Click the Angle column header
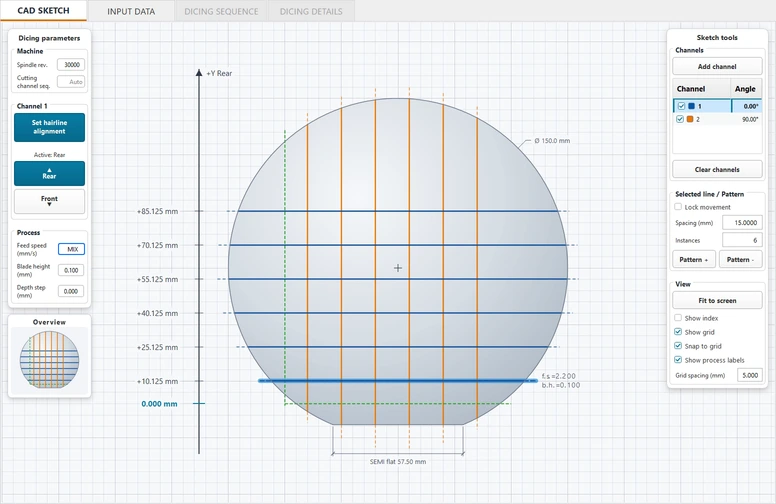Screen dimensions: 776x504 pyautogui.click(x=746, y=89)
